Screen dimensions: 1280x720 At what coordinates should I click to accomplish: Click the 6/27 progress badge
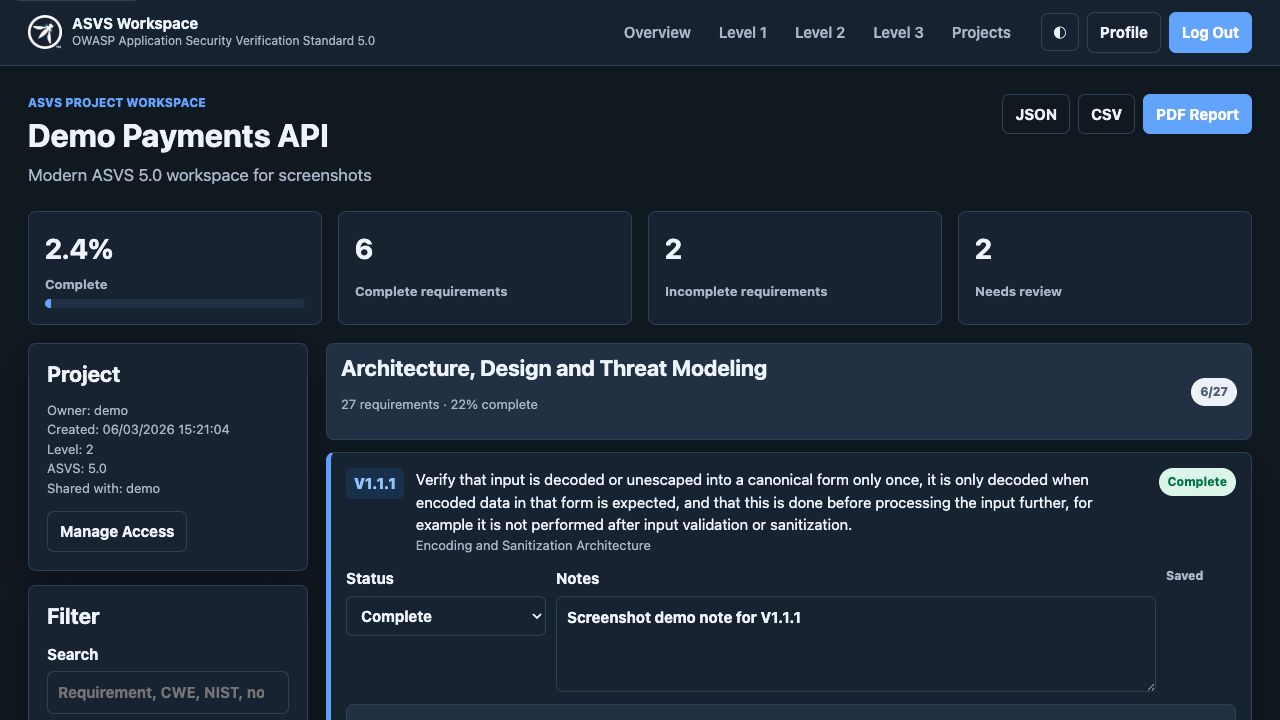coord(1213,392)
